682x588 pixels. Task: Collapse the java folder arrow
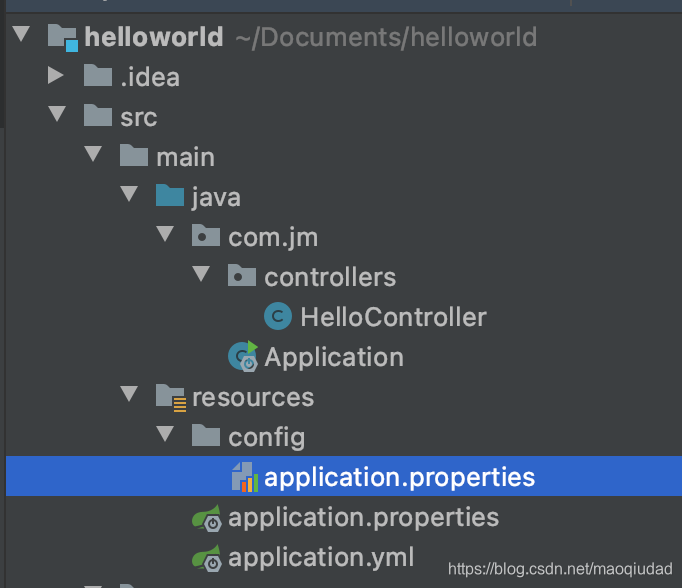pos(129,194)
